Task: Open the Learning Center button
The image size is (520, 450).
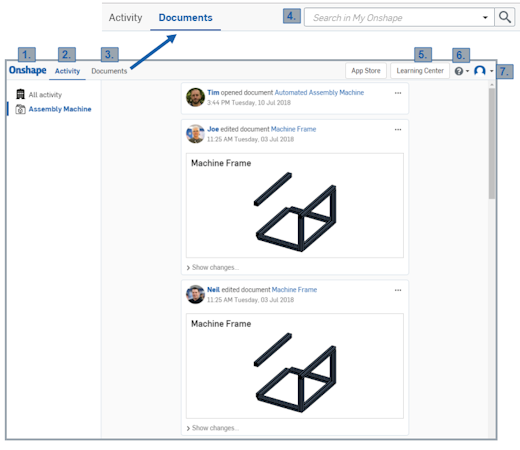Action: (420, 71)
